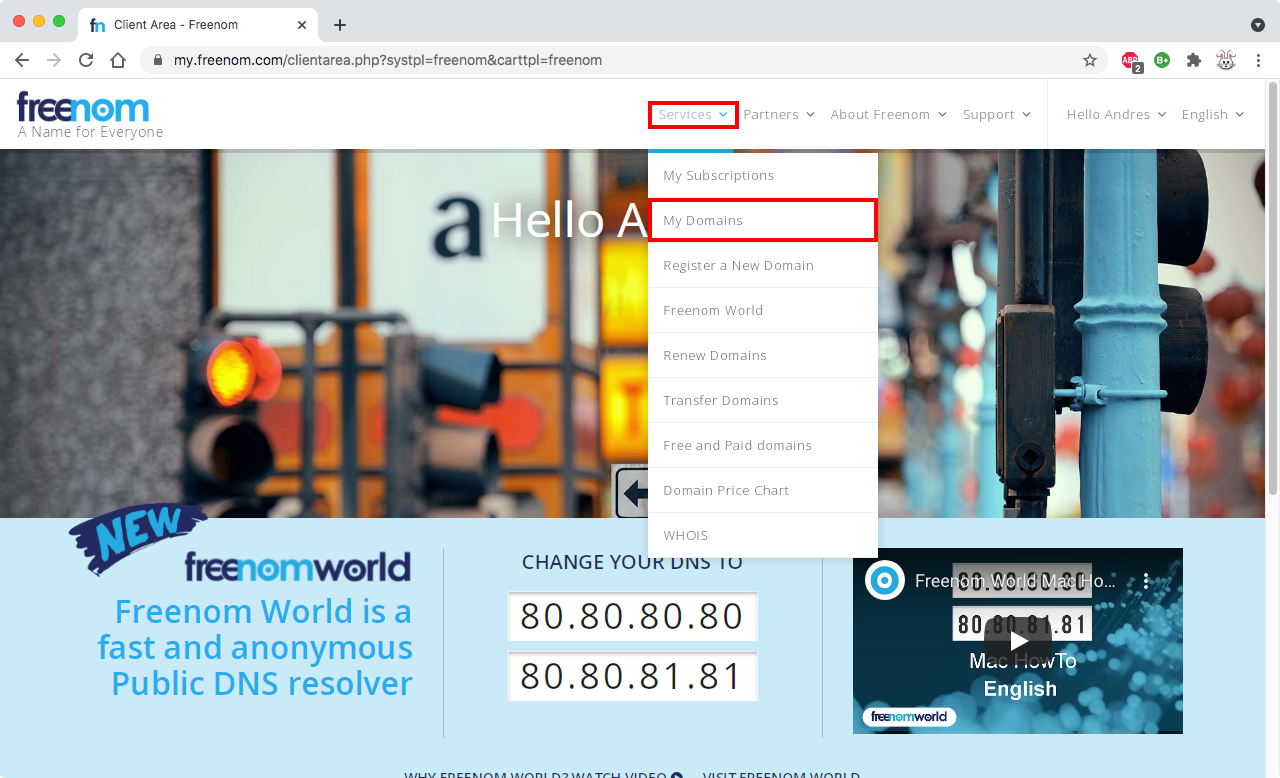This screenshot has width=1280, height=778.
Task: Expand the Hello Andres account menu
Action: coord(1116,115)
